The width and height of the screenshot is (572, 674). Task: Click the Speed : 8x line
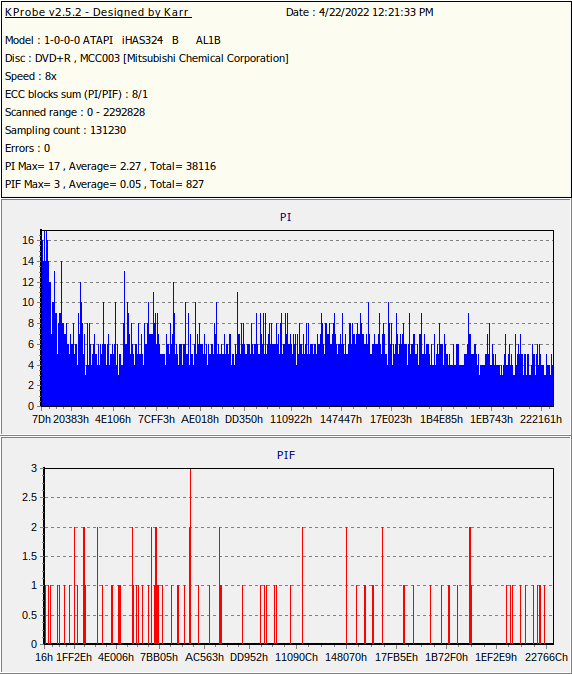click(x=31, y=76)
